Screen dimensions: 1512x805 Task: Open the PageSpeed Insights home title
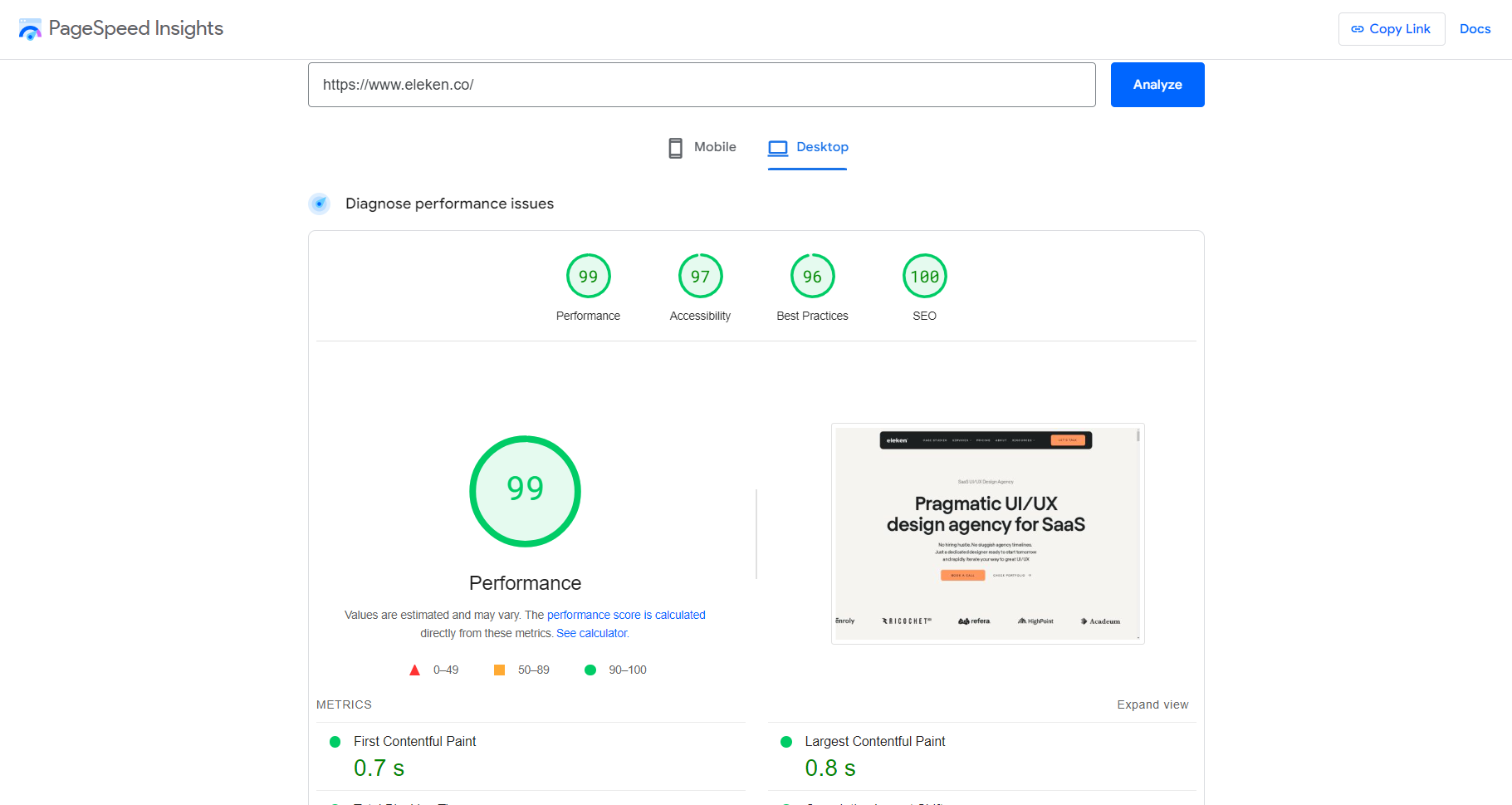136,28
